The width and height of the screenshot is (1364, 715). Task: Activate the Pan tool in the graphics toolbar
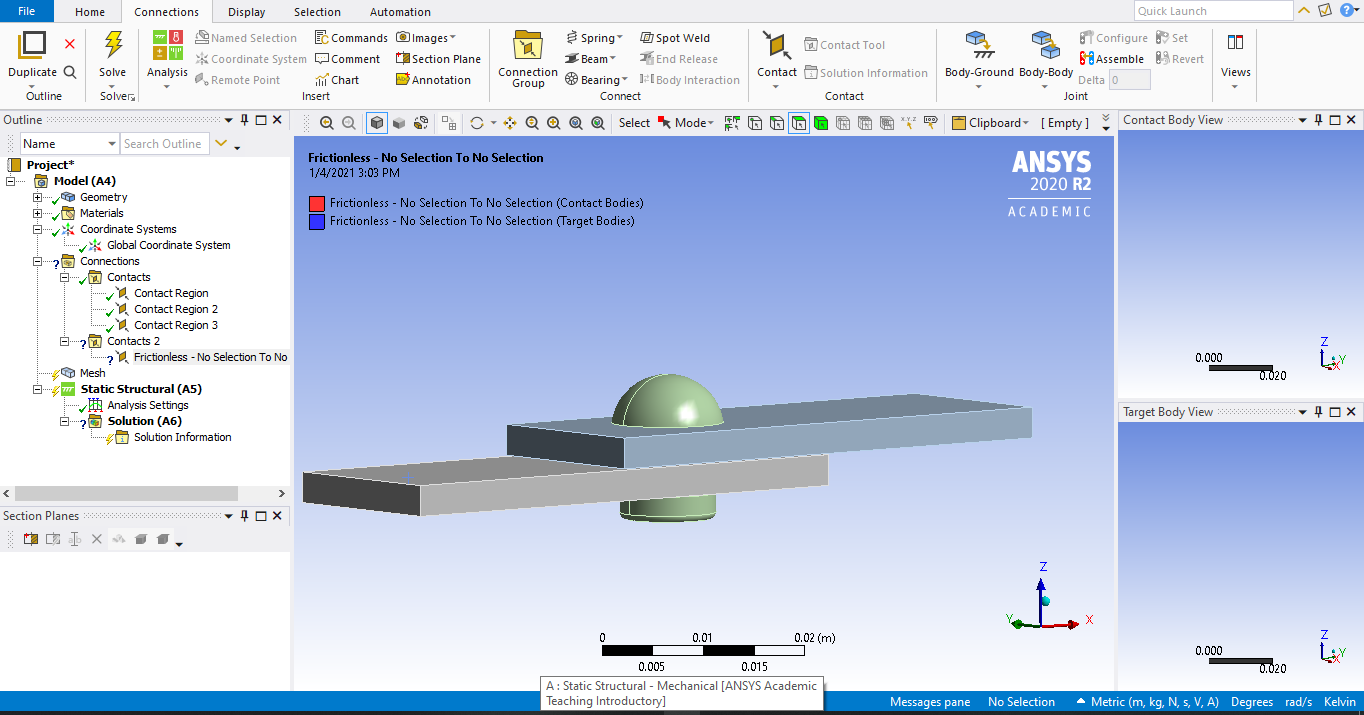(x=509, y=122)
